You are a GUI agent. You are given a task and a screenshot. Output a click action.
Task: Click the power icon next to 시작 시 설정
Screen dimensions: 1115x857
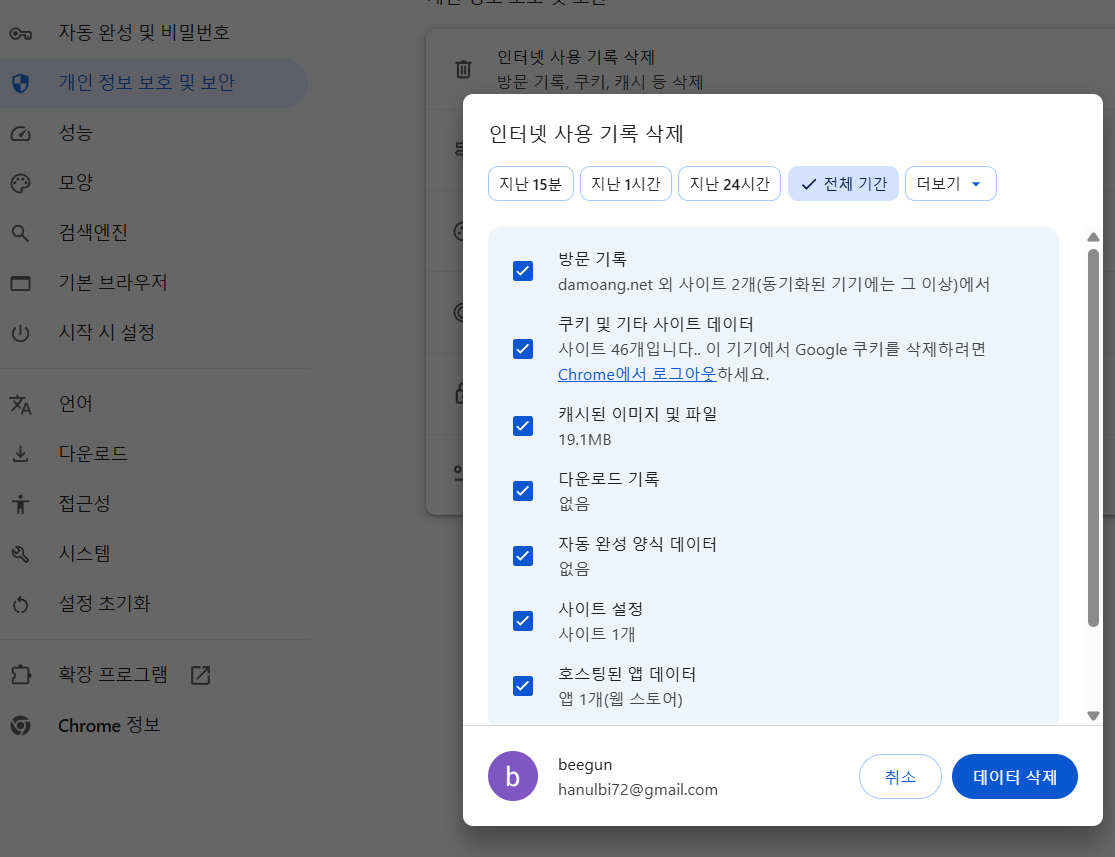[x=21, y=333]
